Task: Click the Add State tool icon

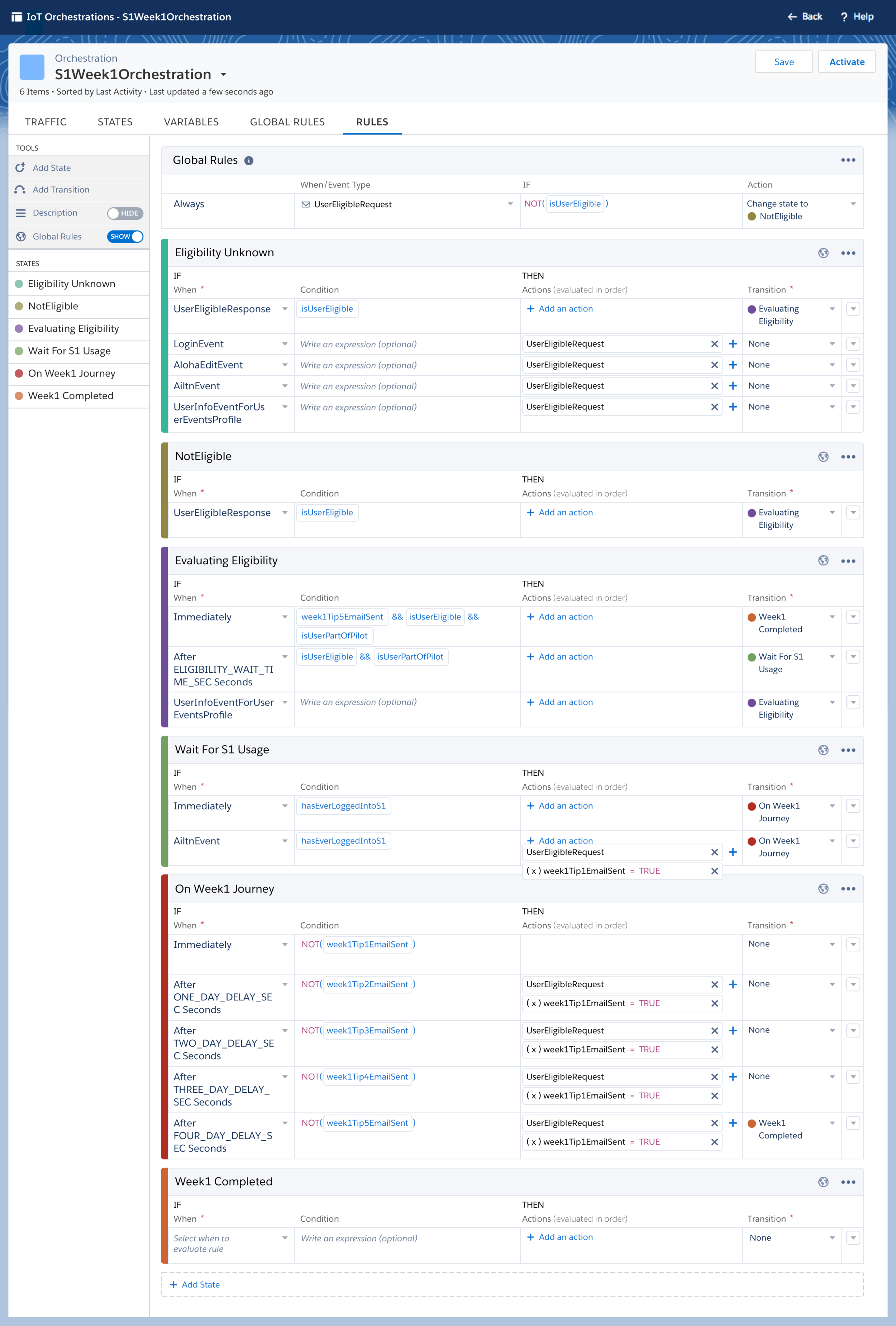Action: [20, 168]
